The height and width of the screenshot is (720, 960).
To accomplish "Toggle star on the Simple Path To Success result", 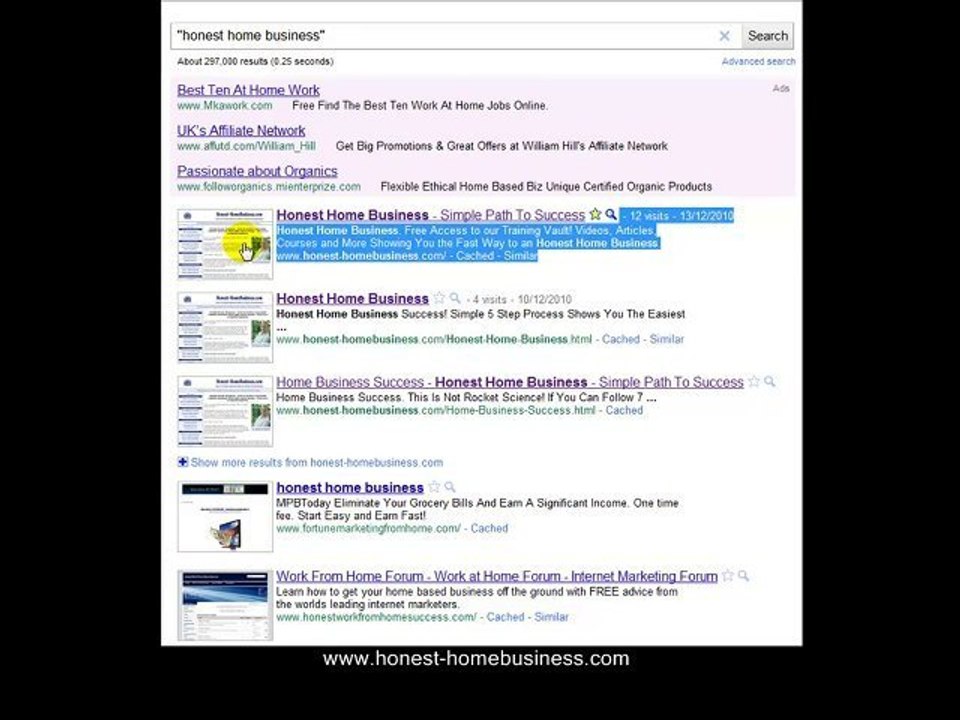I will 595,214.
